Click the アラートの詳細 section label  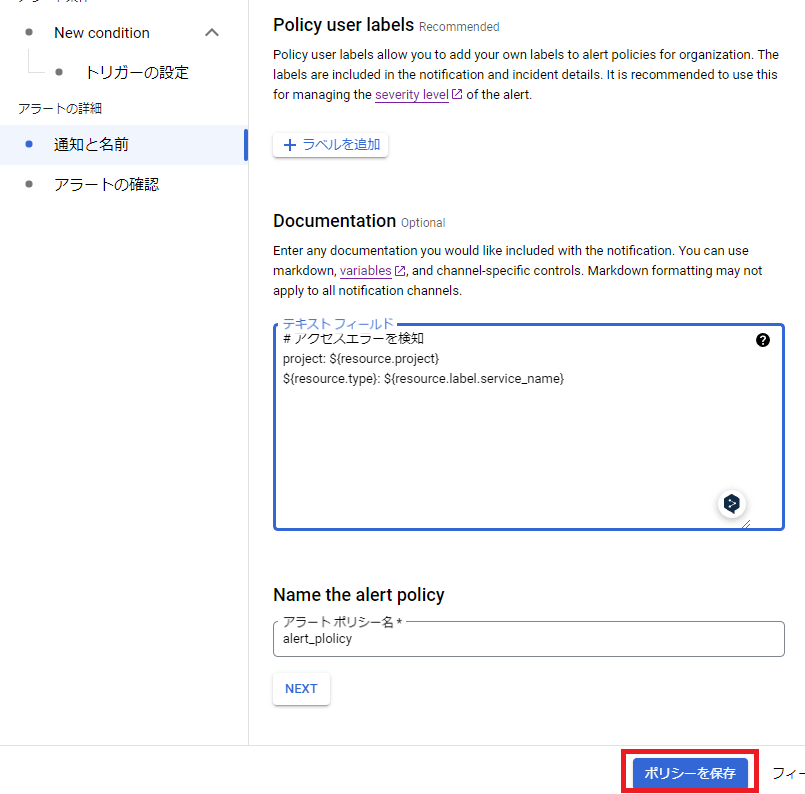[60, 108]
